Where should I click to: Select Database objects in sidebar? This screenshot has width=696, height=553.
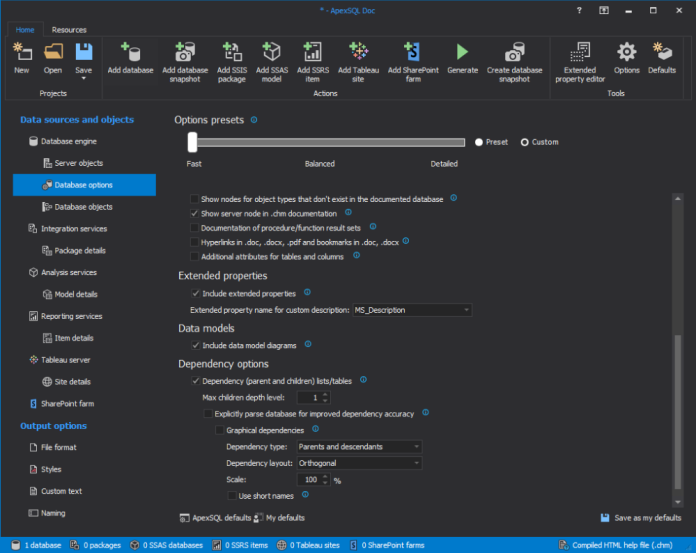point(83,206)
